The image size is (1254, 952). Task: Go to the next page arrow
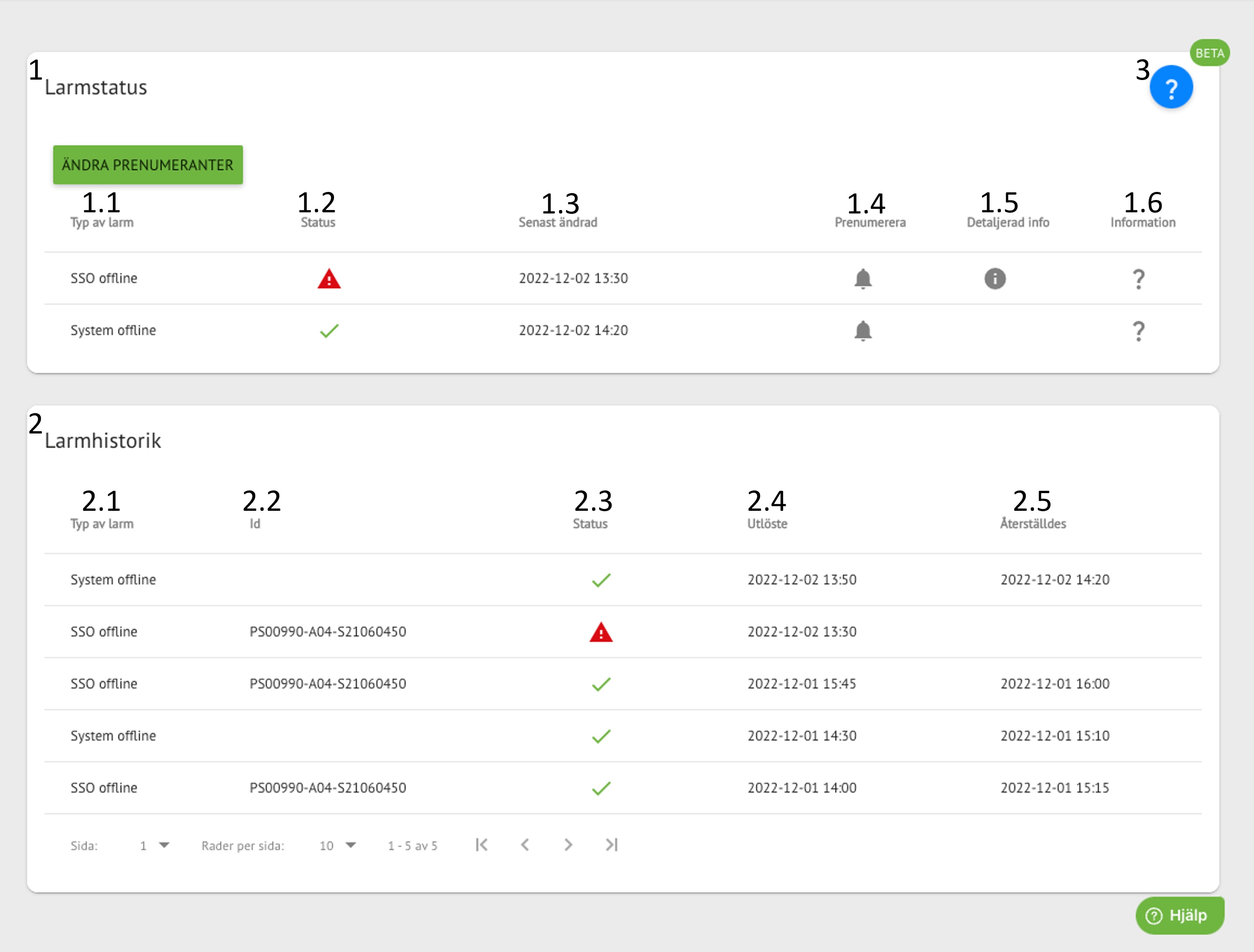pos(568,845)
